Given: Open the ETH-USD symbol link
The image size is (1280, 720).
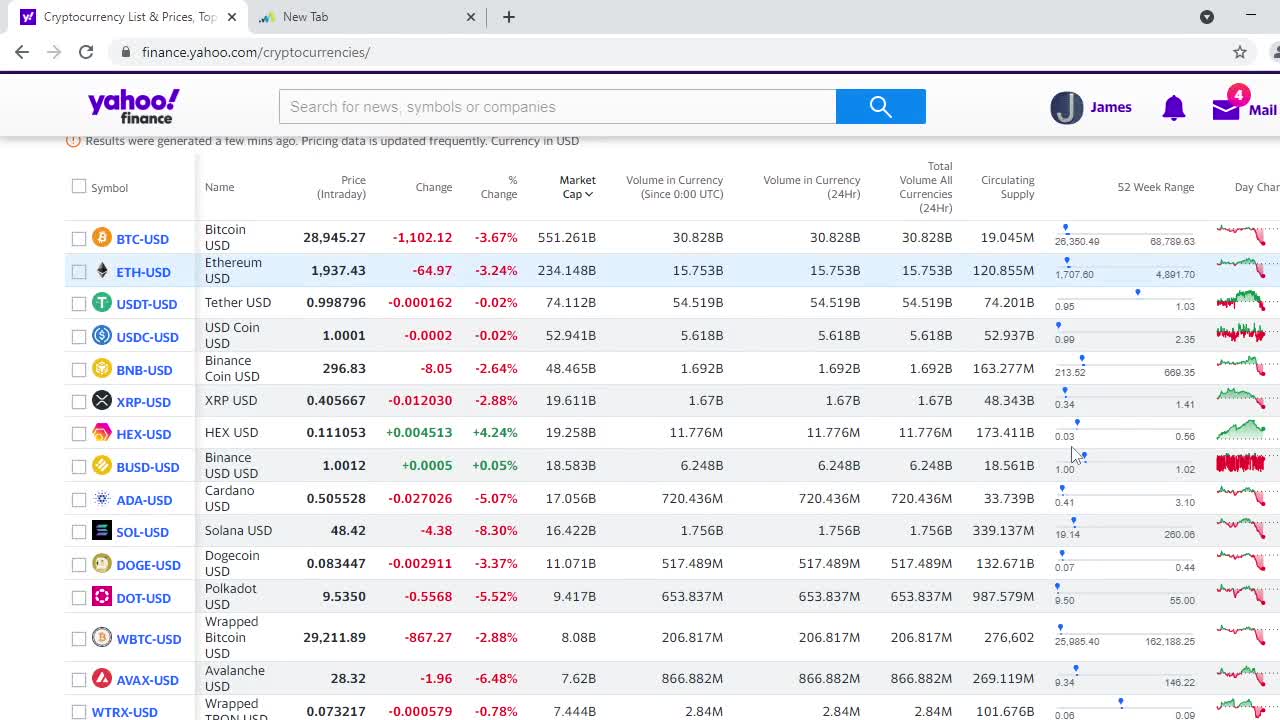Looking at the screenshot, I should pos(143,272).
